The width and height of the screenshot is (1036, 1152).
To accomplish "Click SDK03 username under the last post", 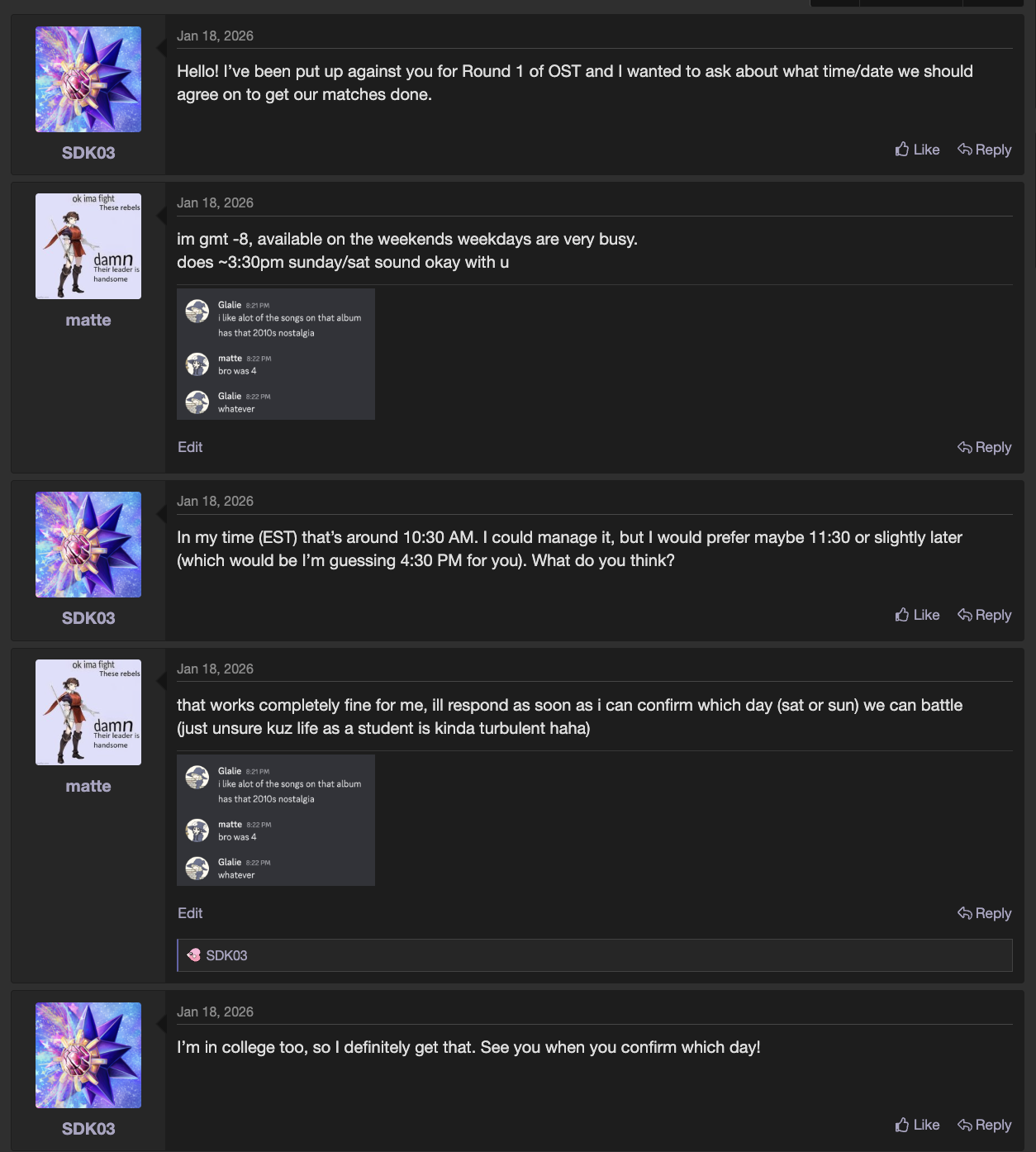I will tap(88, 1129).
